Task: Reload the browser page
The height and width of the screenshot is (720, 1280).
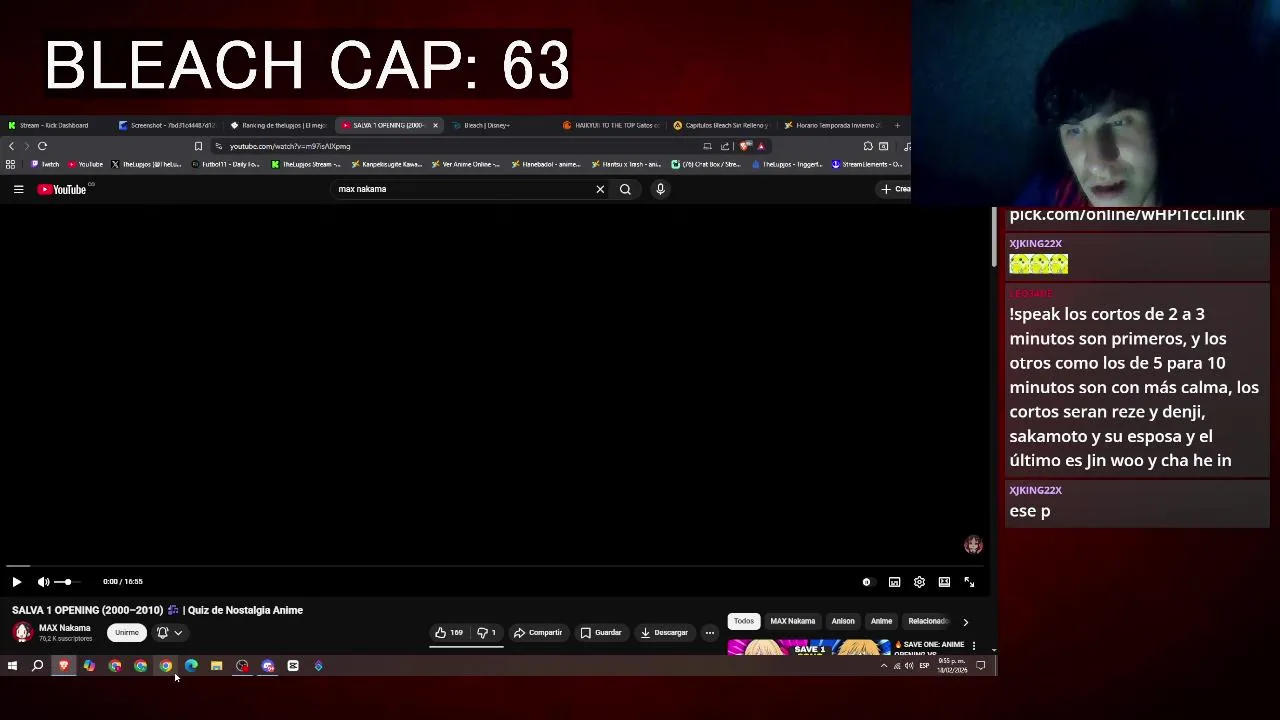Action: (42, 146)
